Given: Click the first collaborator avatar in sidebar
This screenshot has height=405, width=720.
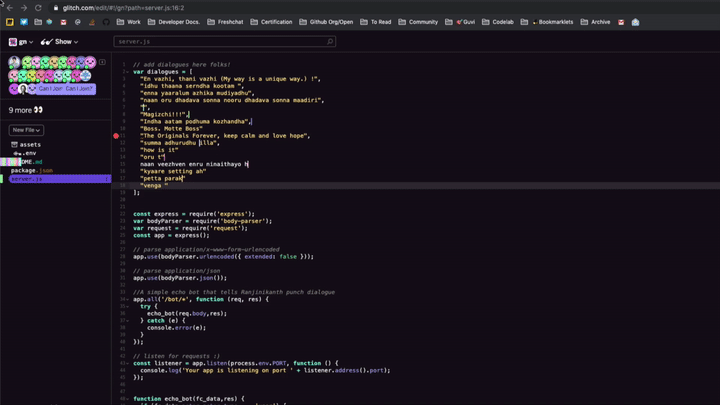Looking at the screenshot, I should tap(14, 62).
